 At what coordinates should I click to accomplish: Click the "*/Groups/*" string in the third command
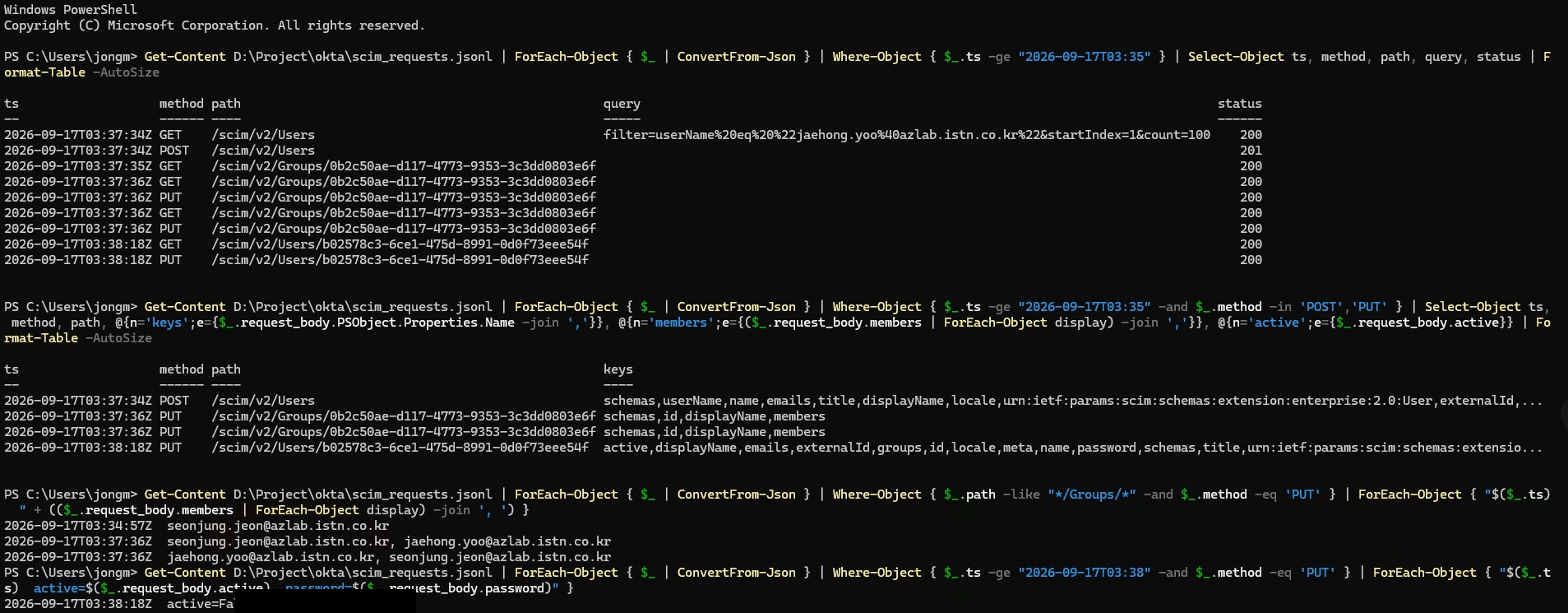click(1091, 495)
